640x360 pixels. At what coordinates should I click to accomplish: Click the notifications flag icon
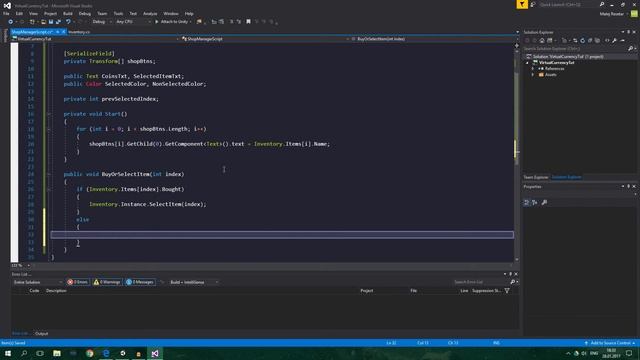(522, 4)
